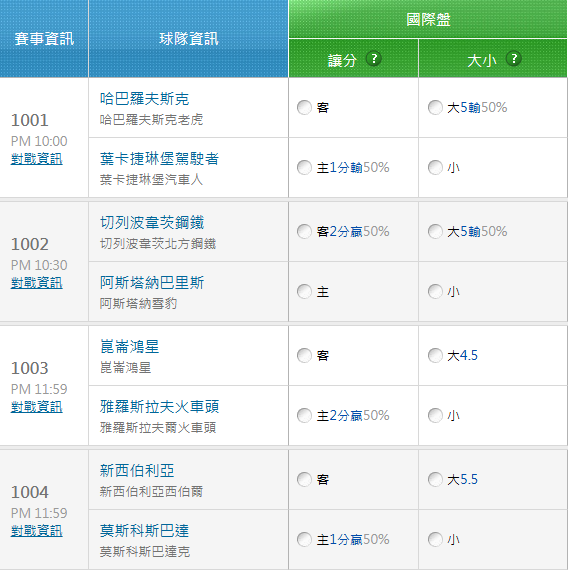
Task: Select 大4.5 radio for match 1003
Action: pos(435,356)
